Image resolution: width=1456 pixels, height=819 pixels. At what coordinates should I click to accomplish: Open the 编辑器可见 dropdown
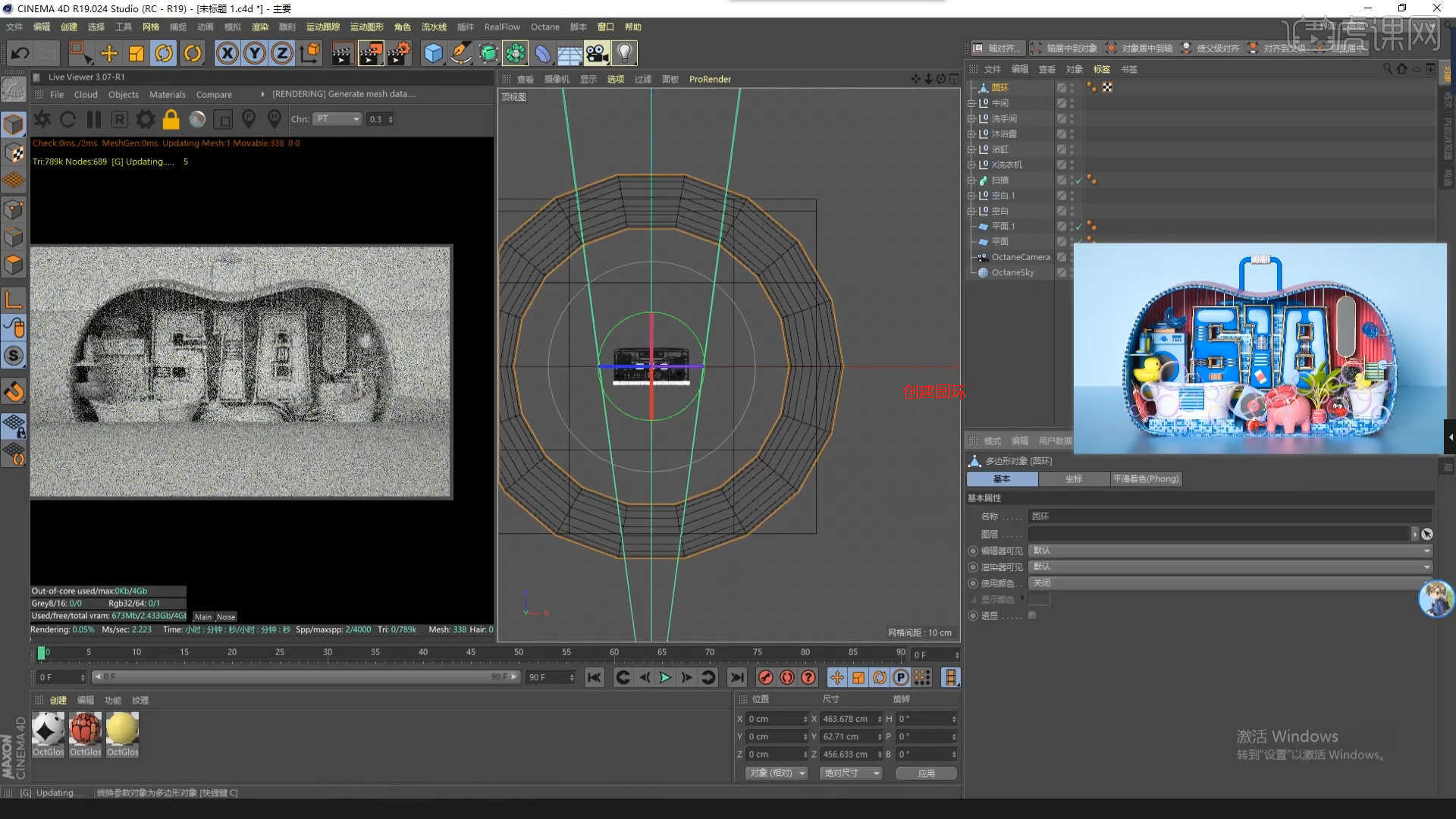(x=1230, y=551)
